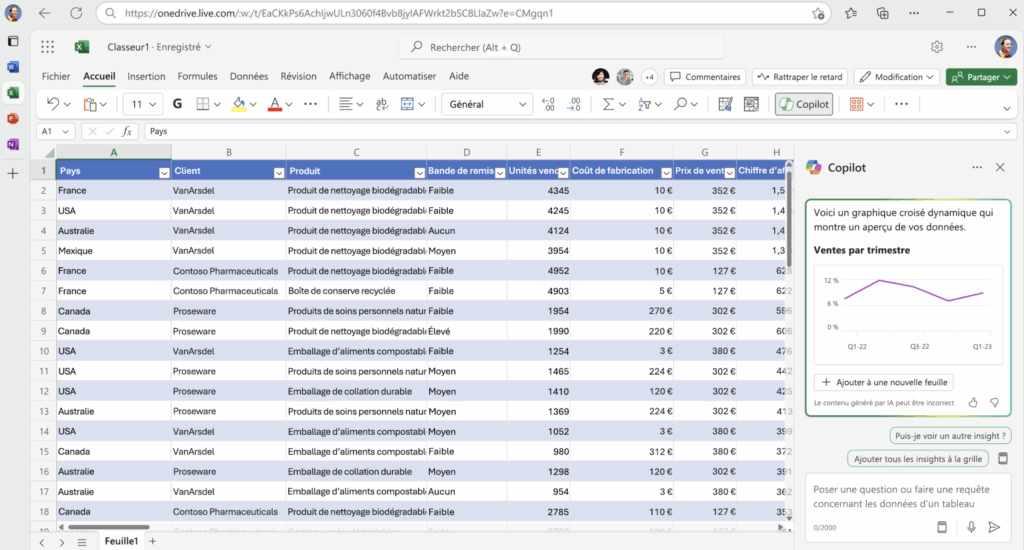1024x550 pixels.
Task: Click the cell borders icon
Action: (x=203, y=104)
